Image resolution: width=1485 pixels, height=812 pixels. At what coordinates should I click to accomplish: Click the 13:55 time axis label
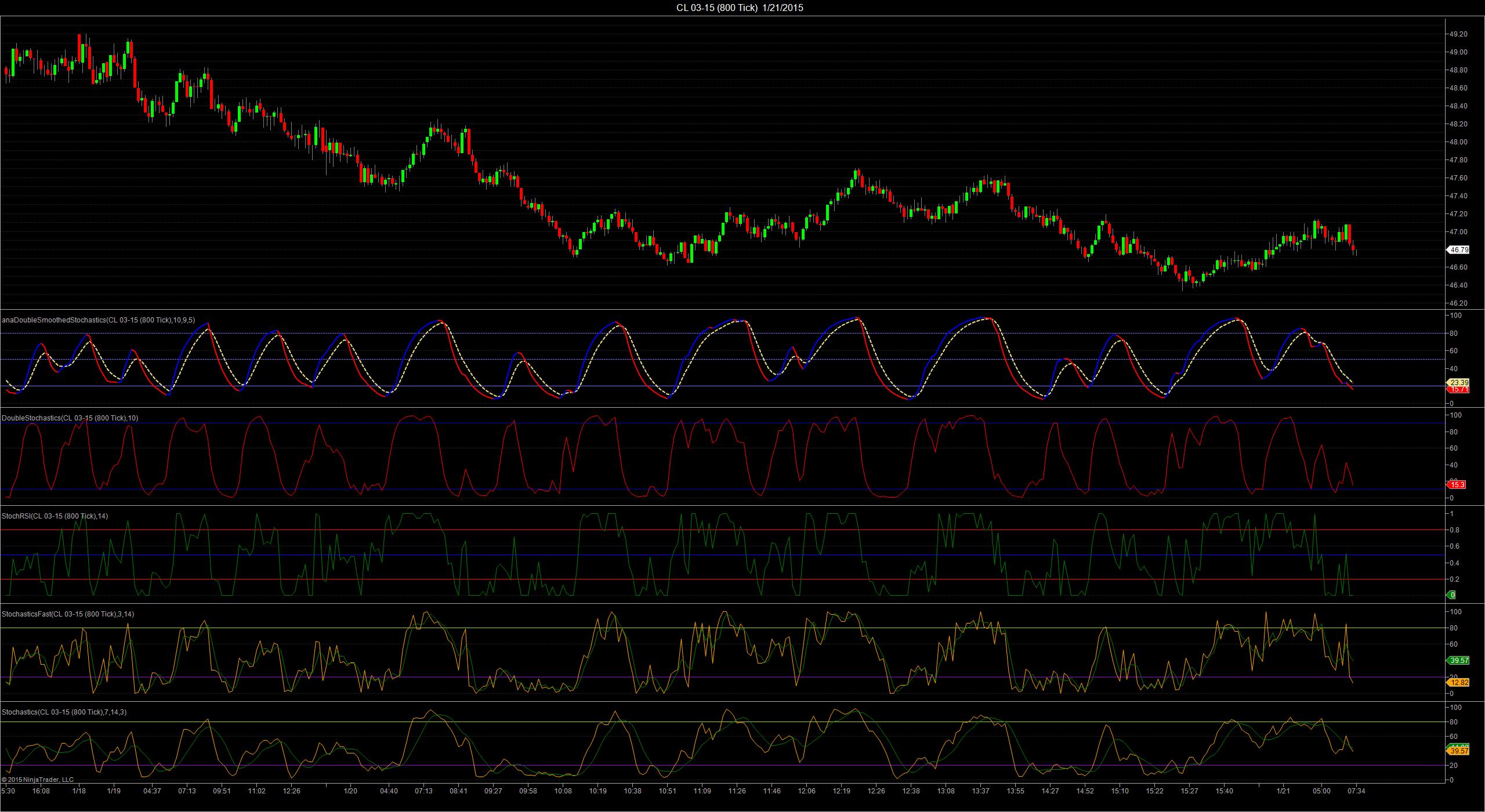point(1015,791)
